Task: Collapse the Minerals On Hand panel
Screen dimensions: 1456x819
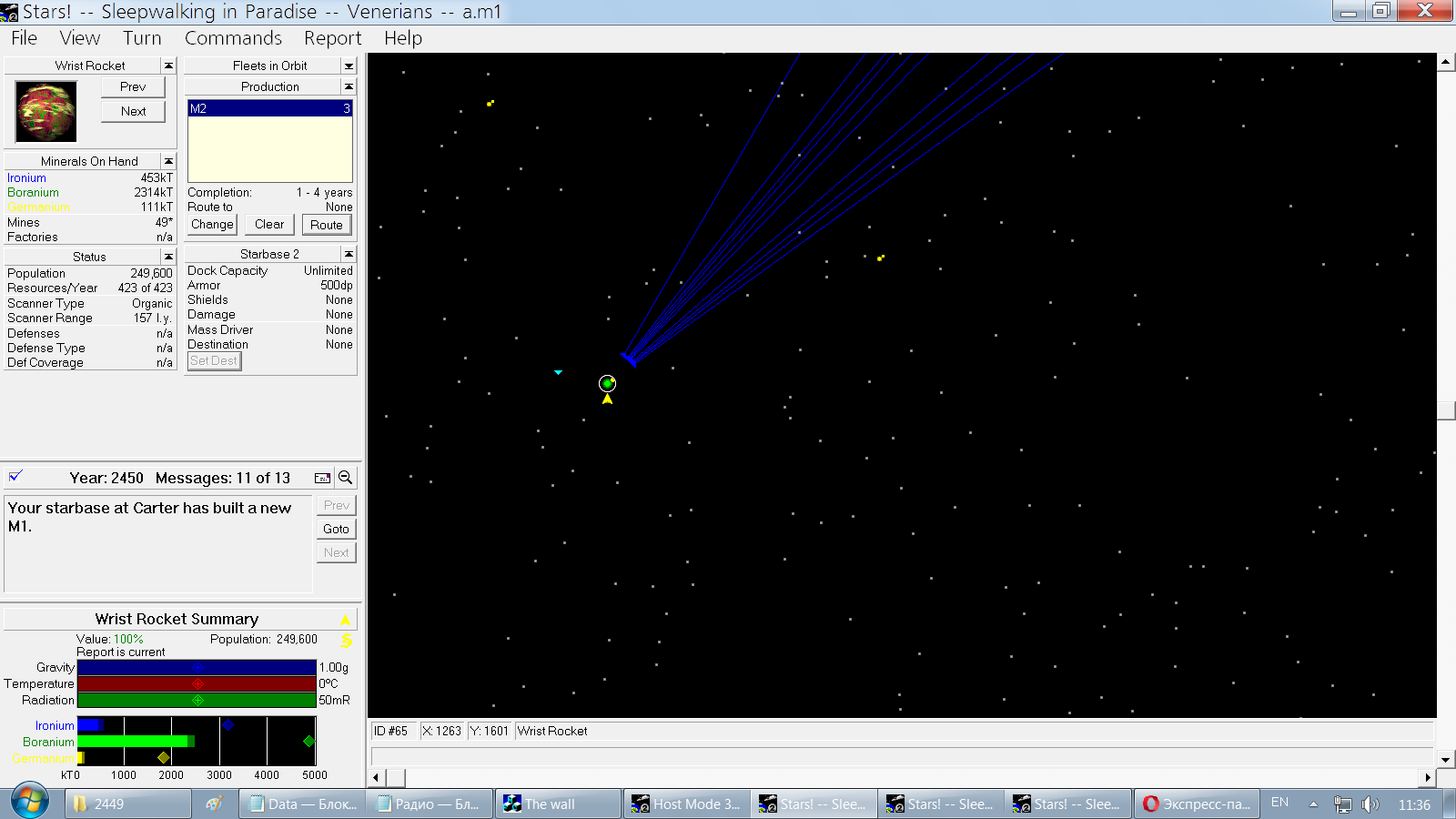Action: (x=168, y=161)
